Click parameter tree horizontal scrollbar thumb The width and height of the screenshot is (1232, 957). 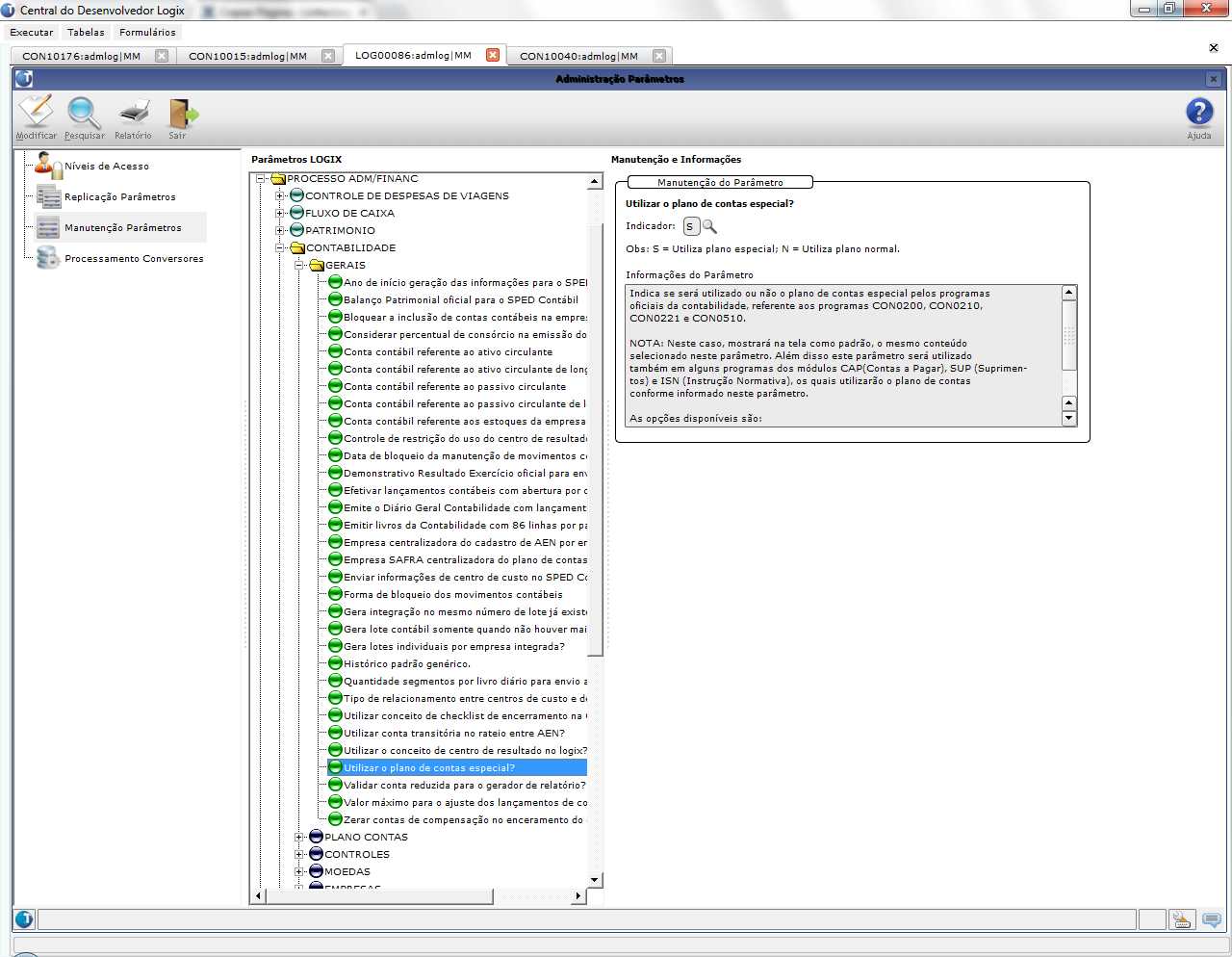coord(379,896)
